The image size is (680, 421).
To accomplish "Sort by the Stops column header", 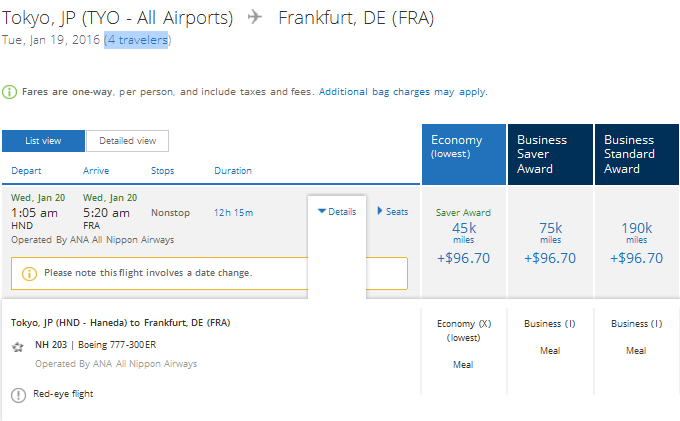I will point(163,171).
